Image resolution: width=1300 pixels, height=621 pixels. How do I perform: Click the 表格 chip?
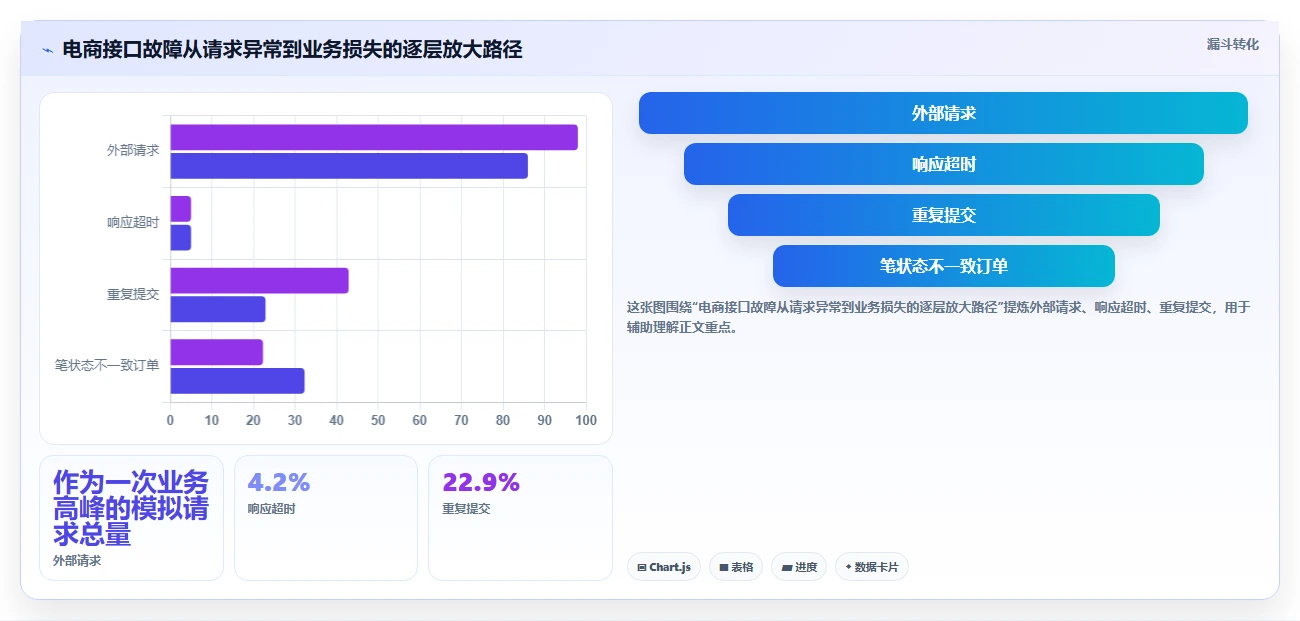[x=736, y=567]
